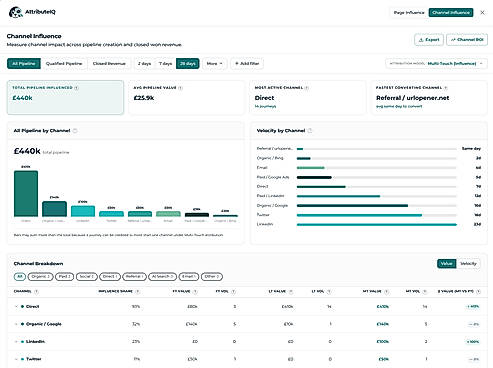The image size is (493, 368).
Task: Select the Qualified Pipeline filter
Action: tap(64, 63)
